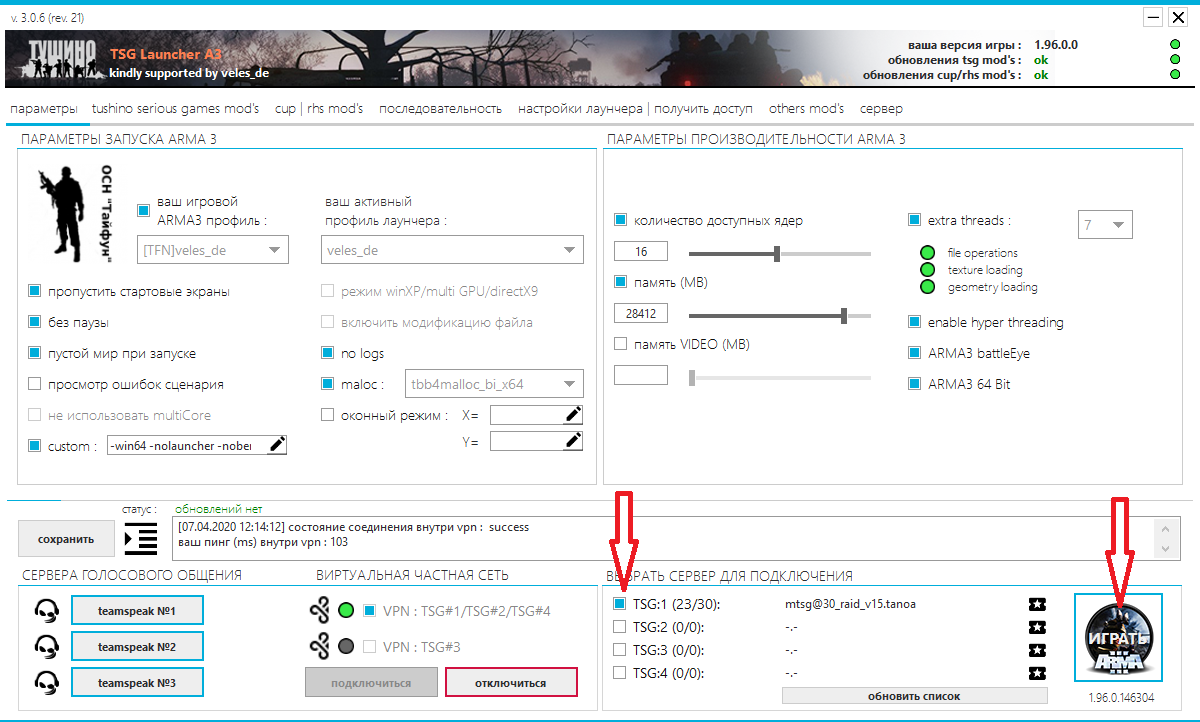The image size is (1200, 722).
Task: Click the mission name mtsg@30_raid_v15.tanoa
Action: pyautogui.click(x=851, y=604)
